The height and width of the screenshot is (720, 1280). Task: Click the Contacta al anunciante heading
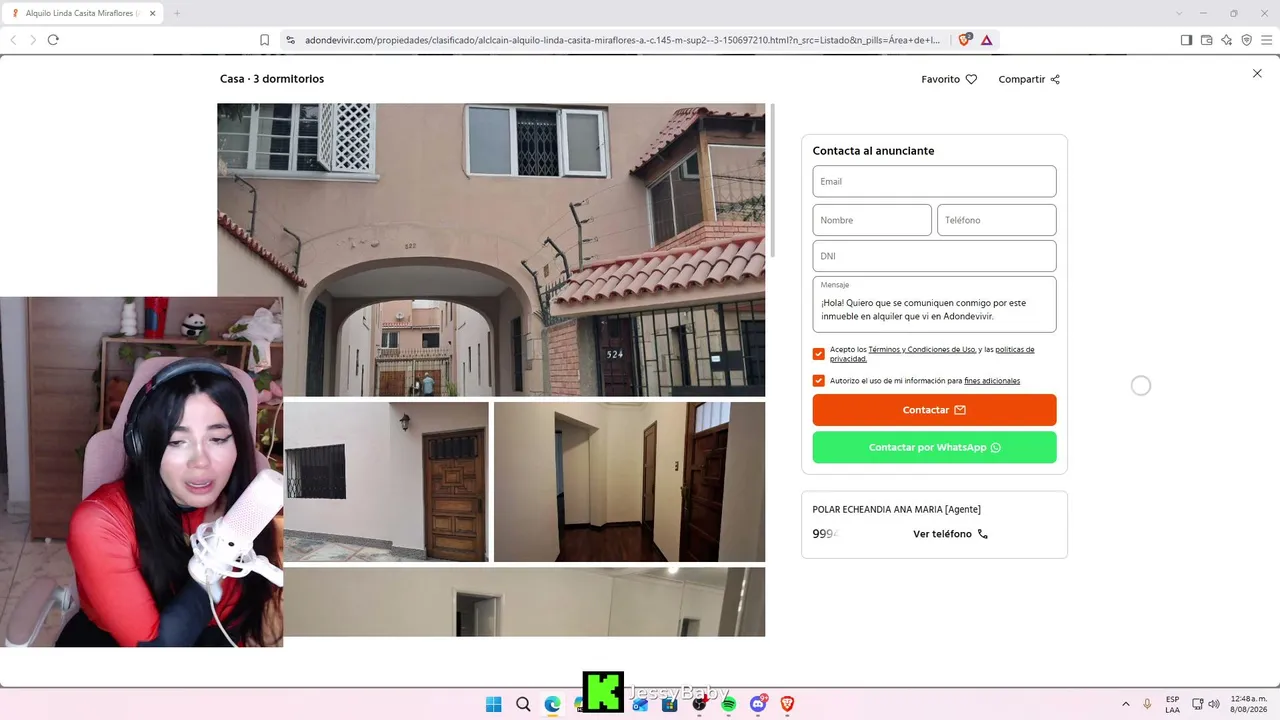point(873,151)
